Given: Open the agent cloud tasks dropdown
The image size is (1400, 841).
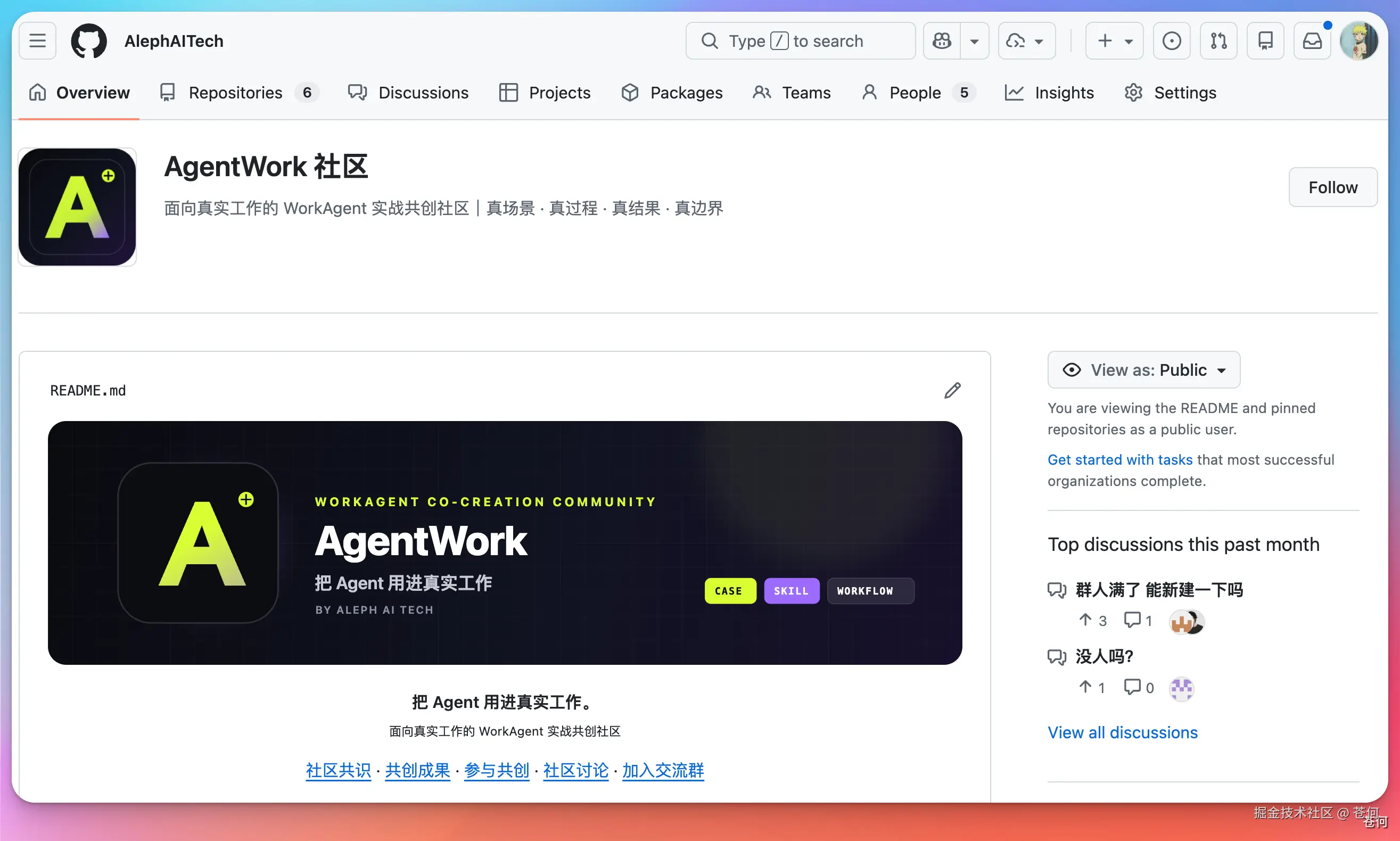Looking at the screenshot, I should click(x=1026, y=41).
